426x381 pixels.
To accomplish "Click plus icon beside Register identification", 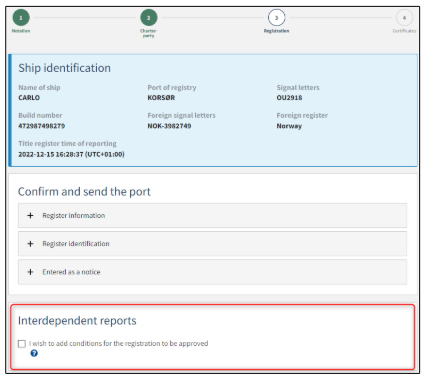I will [30, 244].
